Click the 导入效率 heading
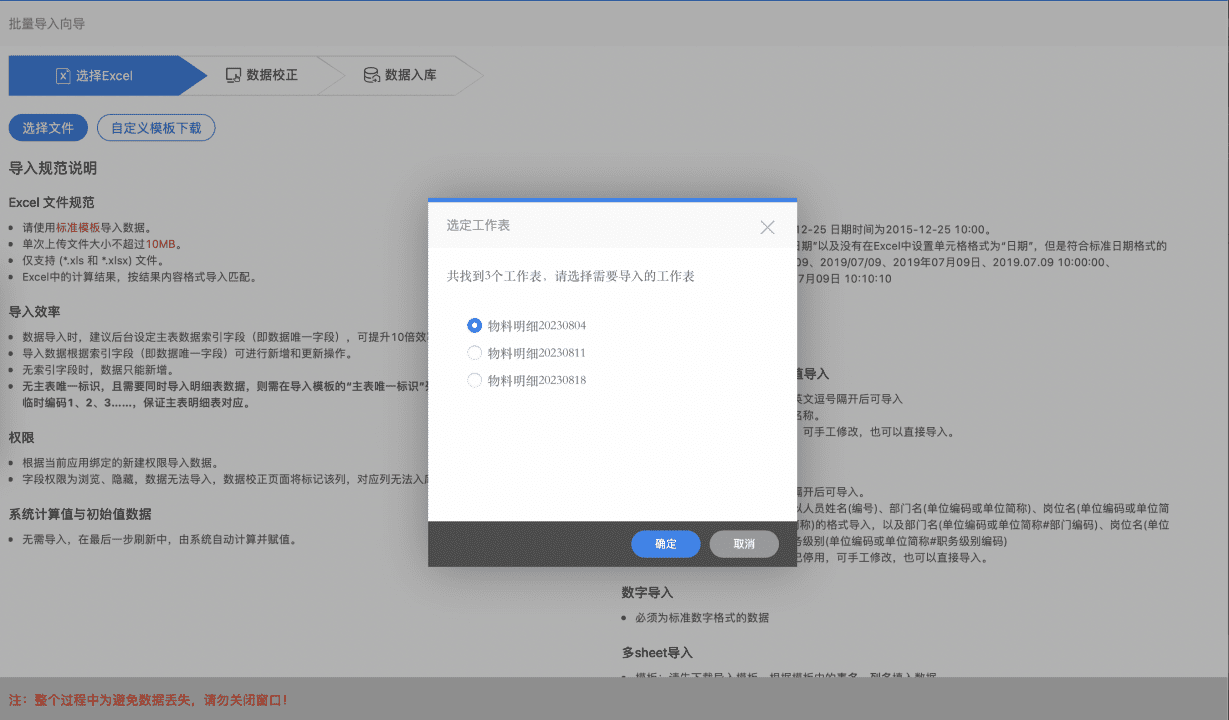This screenshot has height=720, width=1229. 35,311
